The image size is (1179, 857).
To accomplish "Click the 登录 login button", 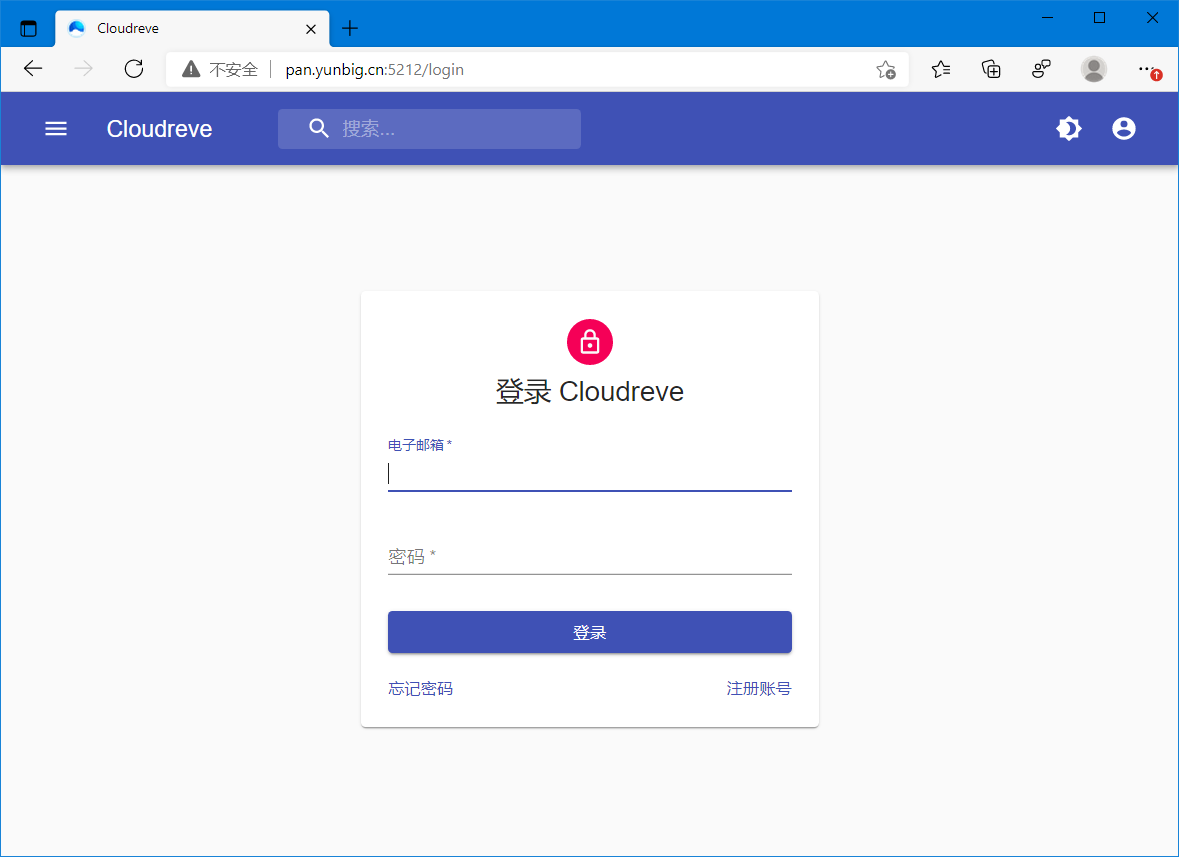I will pyautogui.click(x=590, y=632).
